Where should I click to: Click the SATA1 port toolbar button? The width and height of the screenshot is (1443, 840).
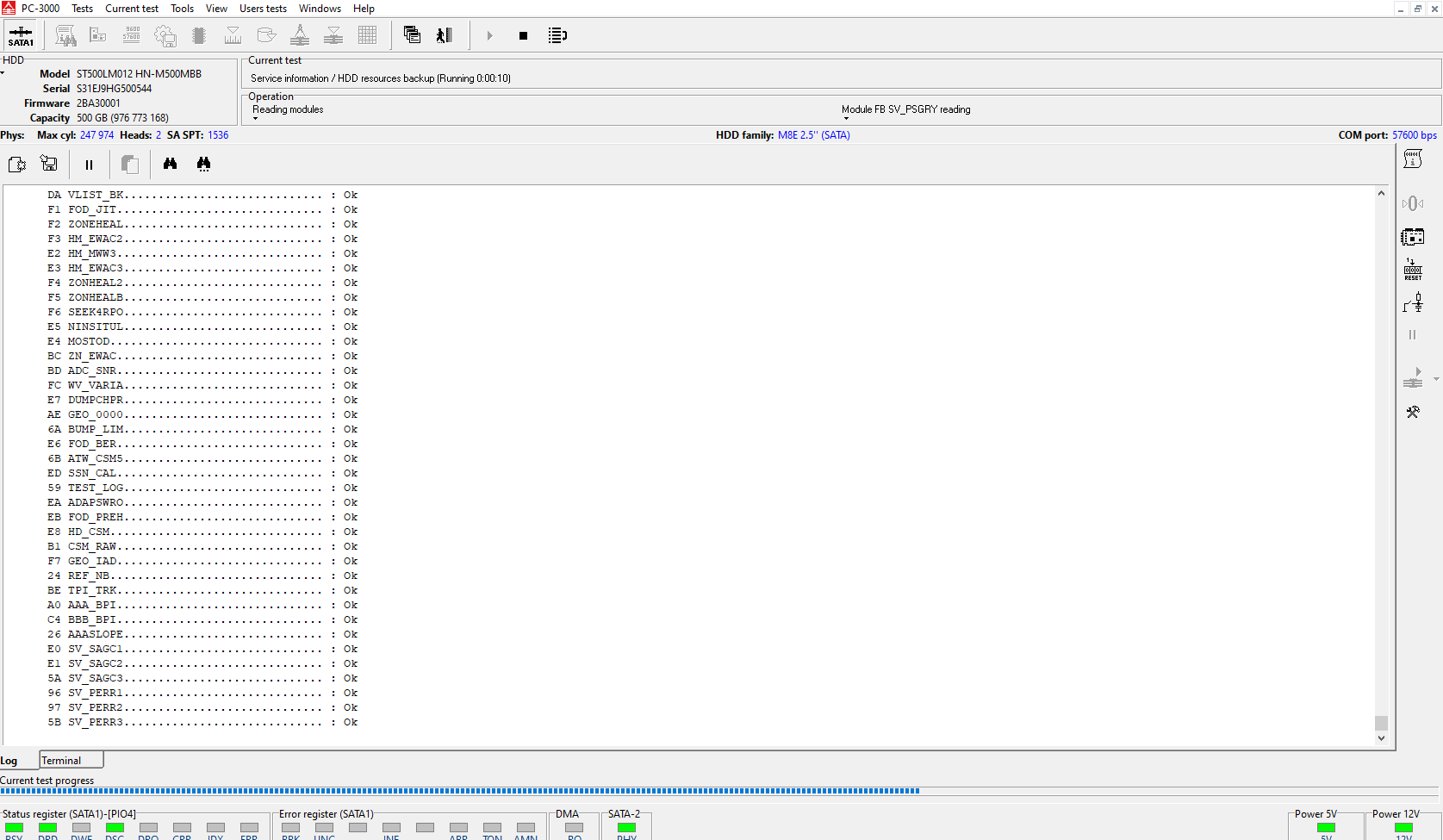tap(21, 36)
